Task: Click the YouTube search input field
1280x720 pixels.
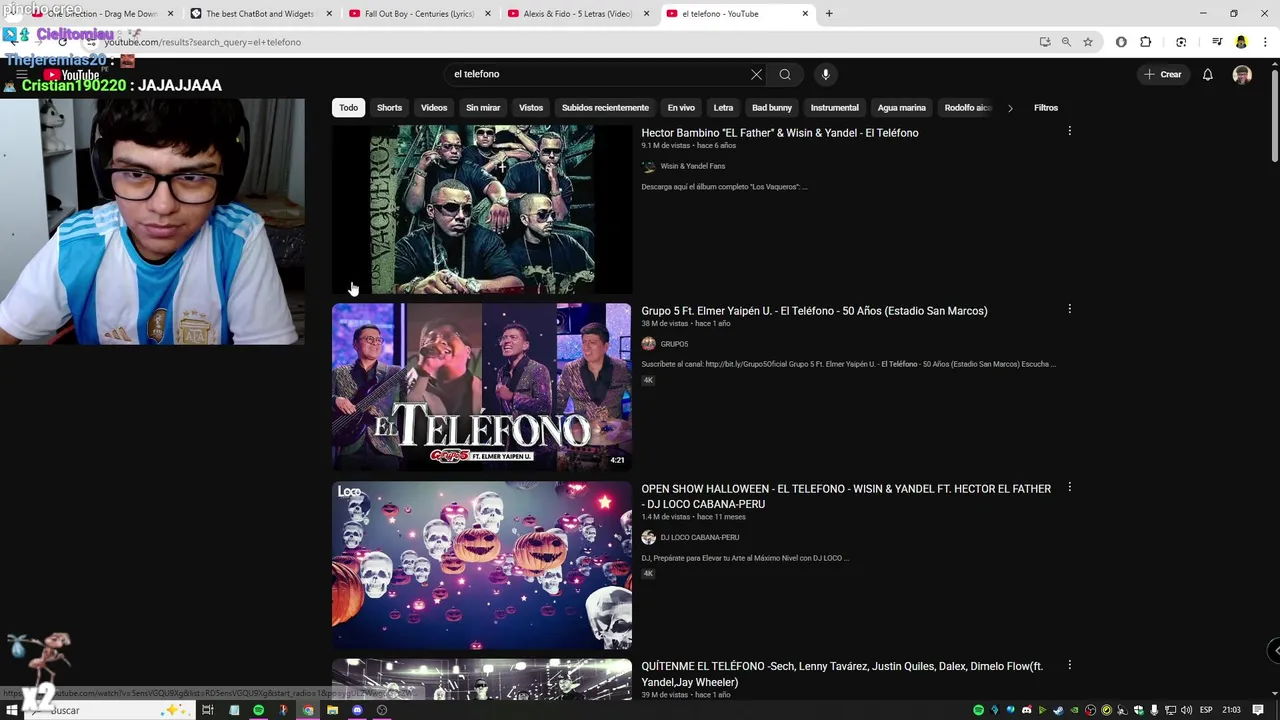Action: point(598,74)
